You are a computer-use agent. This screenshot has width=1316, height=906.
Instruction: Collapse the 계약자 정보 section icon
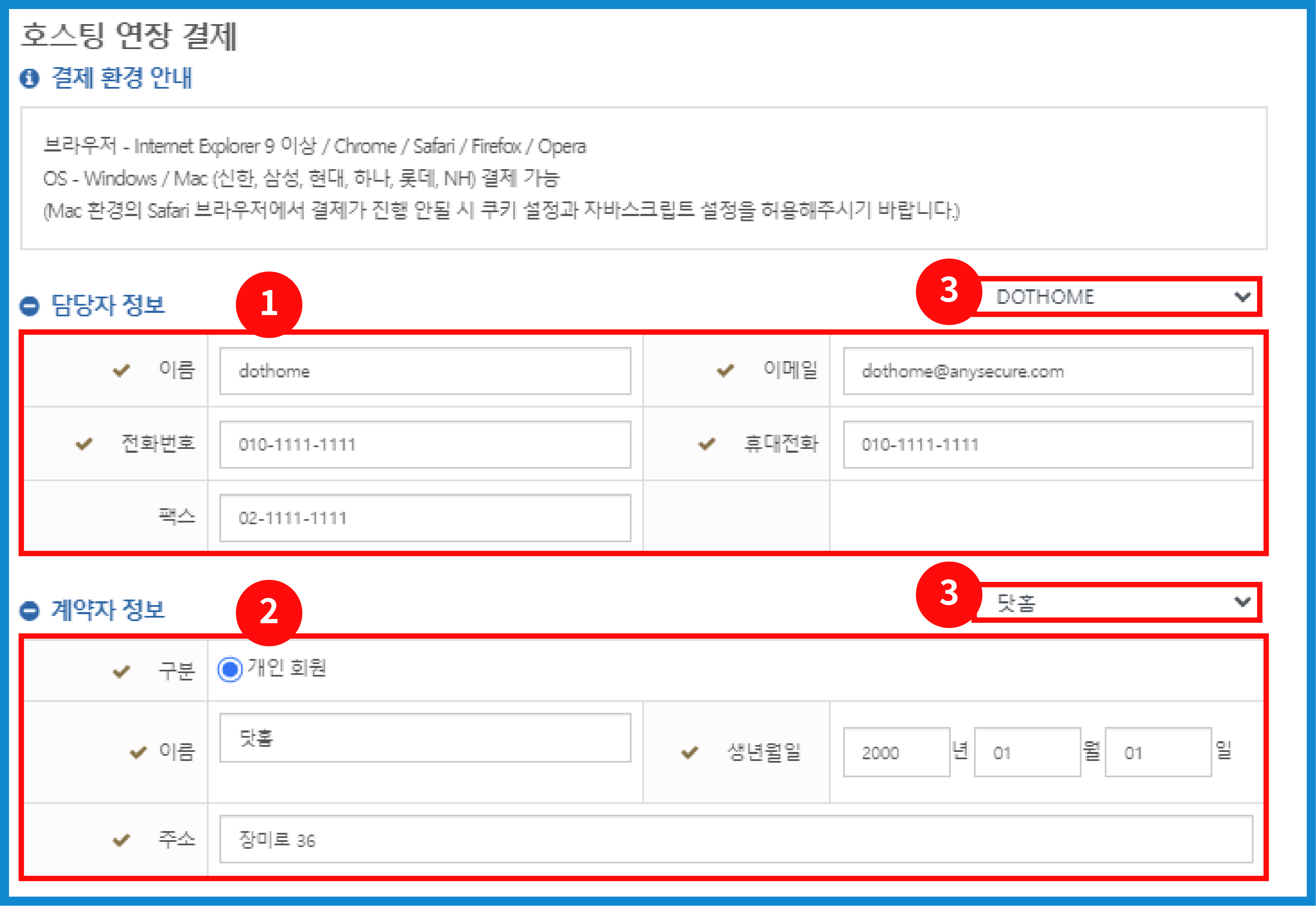[x=29, y=611]
